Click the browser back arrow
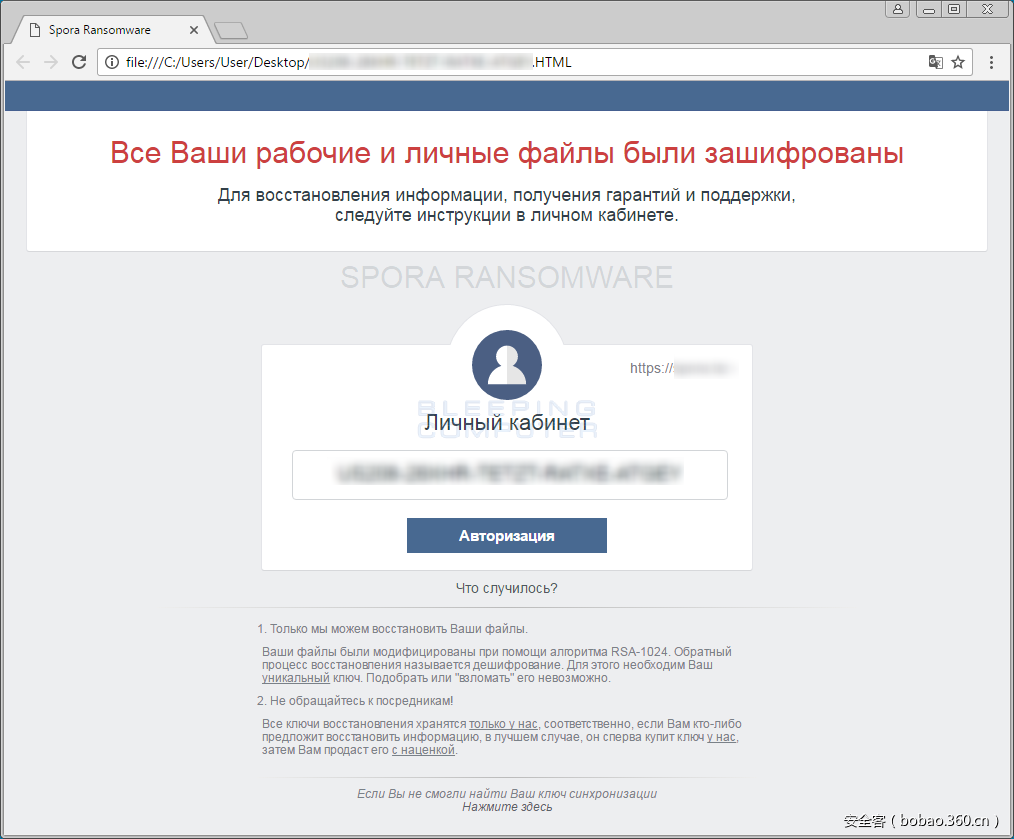This screenshot has height=839, width=1014. (23, 62)
